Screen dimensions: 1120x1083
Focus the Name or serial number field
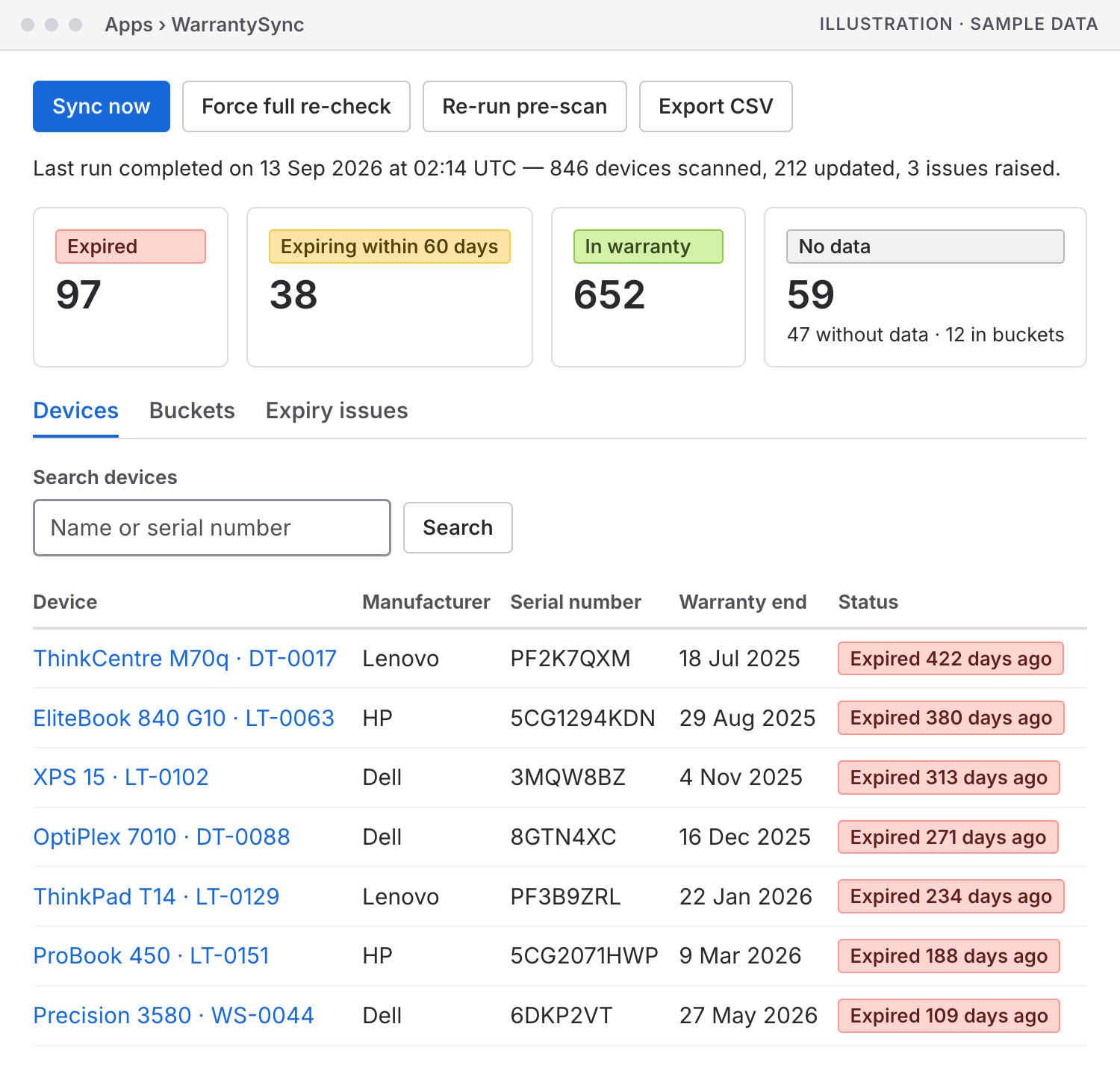212,527
